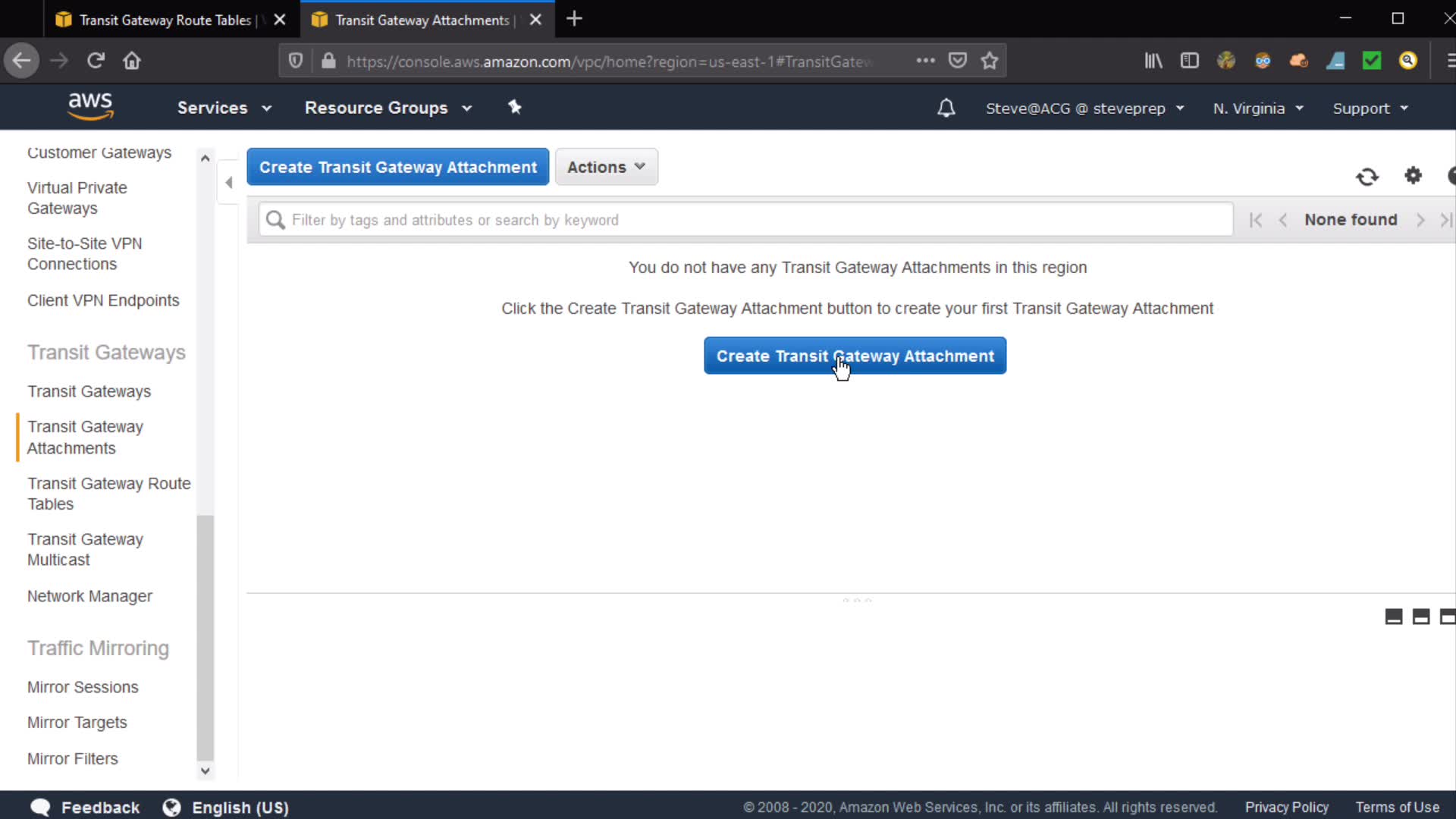1456x819 pixels.
Task: Click the AWS logo home icon
Action: pos(90,107)
